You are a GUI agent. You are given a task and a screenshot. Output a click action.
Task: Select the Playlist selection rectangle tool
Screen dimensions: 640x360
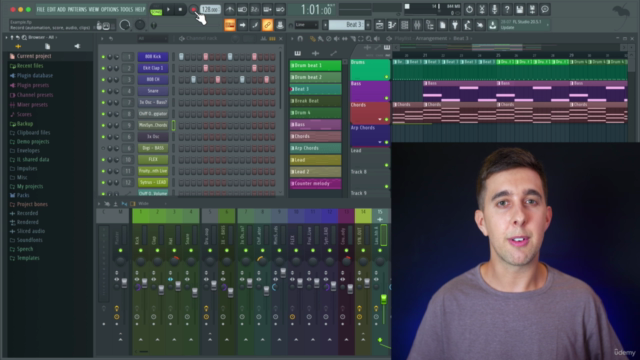point(361,39)
